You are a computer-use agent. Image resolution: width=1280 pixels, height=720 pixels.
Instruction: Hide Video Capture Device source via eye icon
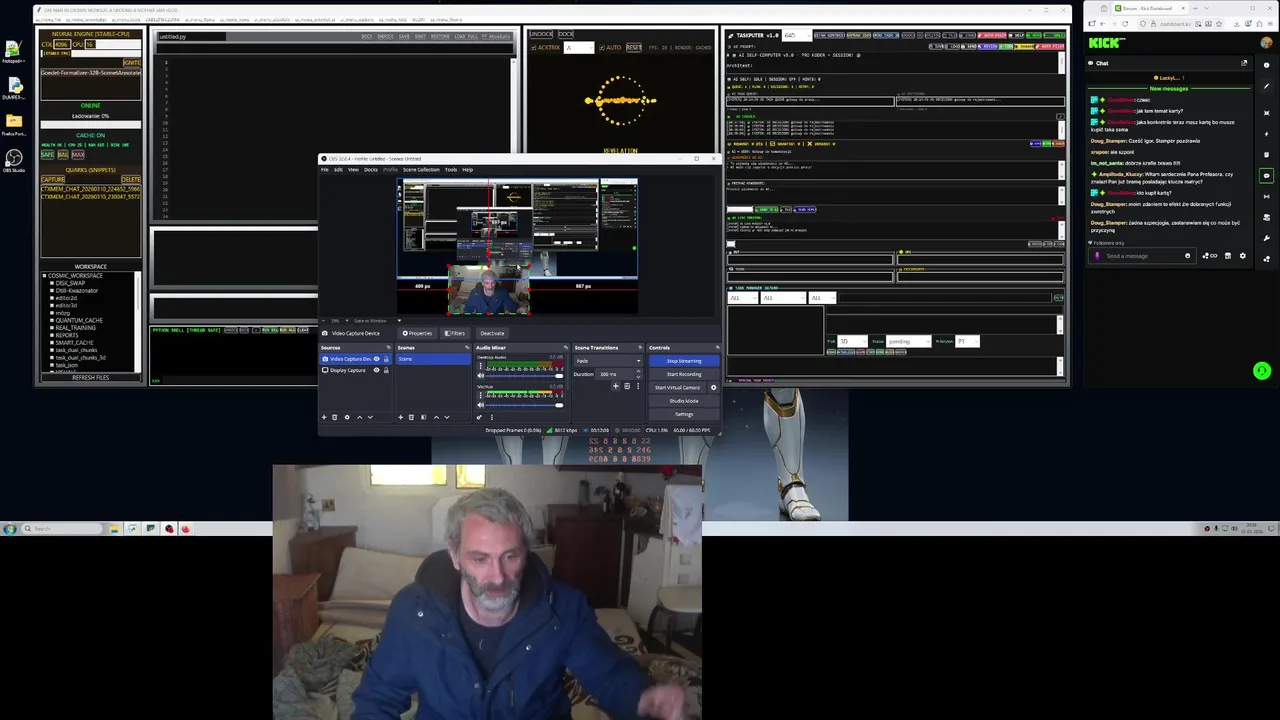click(376, 359)
